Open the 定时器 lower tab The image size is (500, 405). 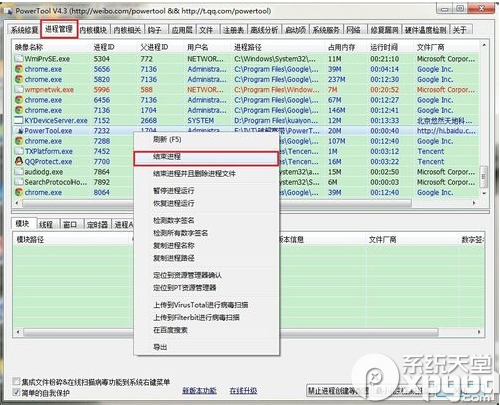[x=97, y=224]
